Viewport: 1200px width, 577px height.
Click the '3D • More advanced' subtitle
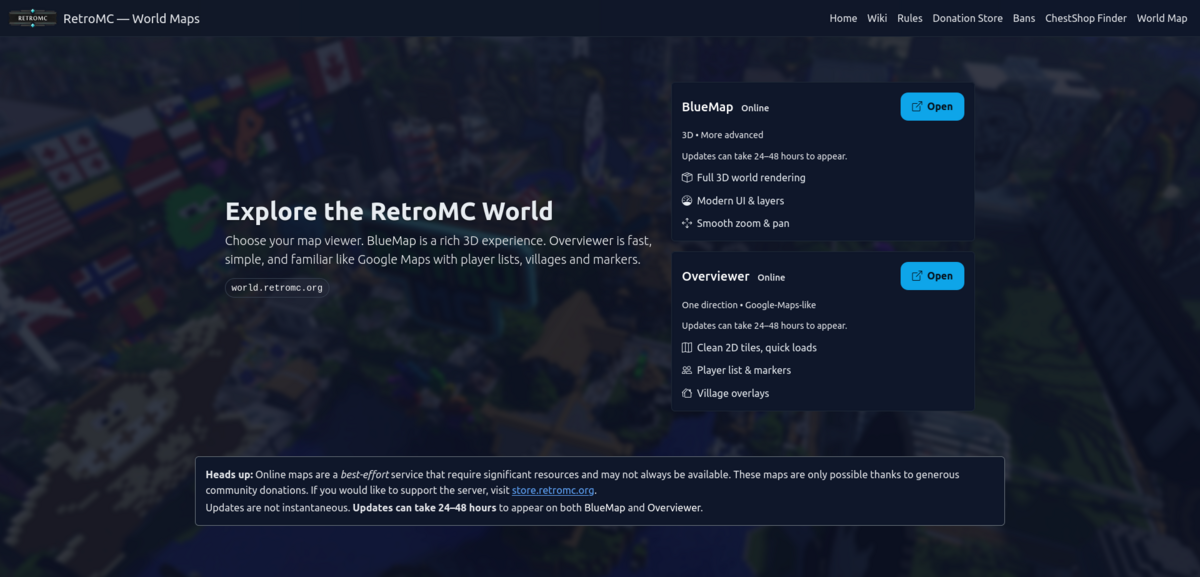pos(722,135)
